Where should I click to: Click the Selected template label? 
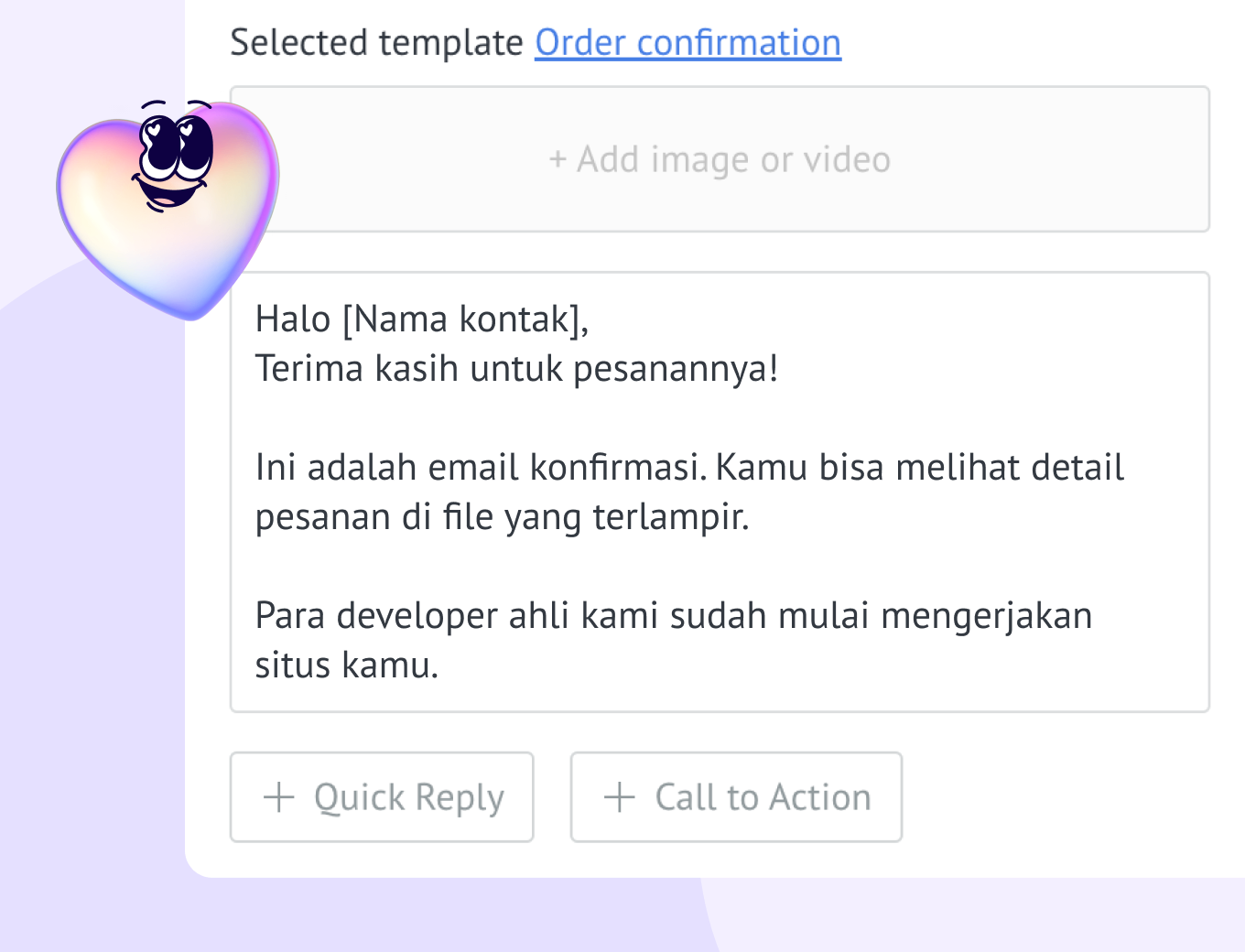click(376, 43)
